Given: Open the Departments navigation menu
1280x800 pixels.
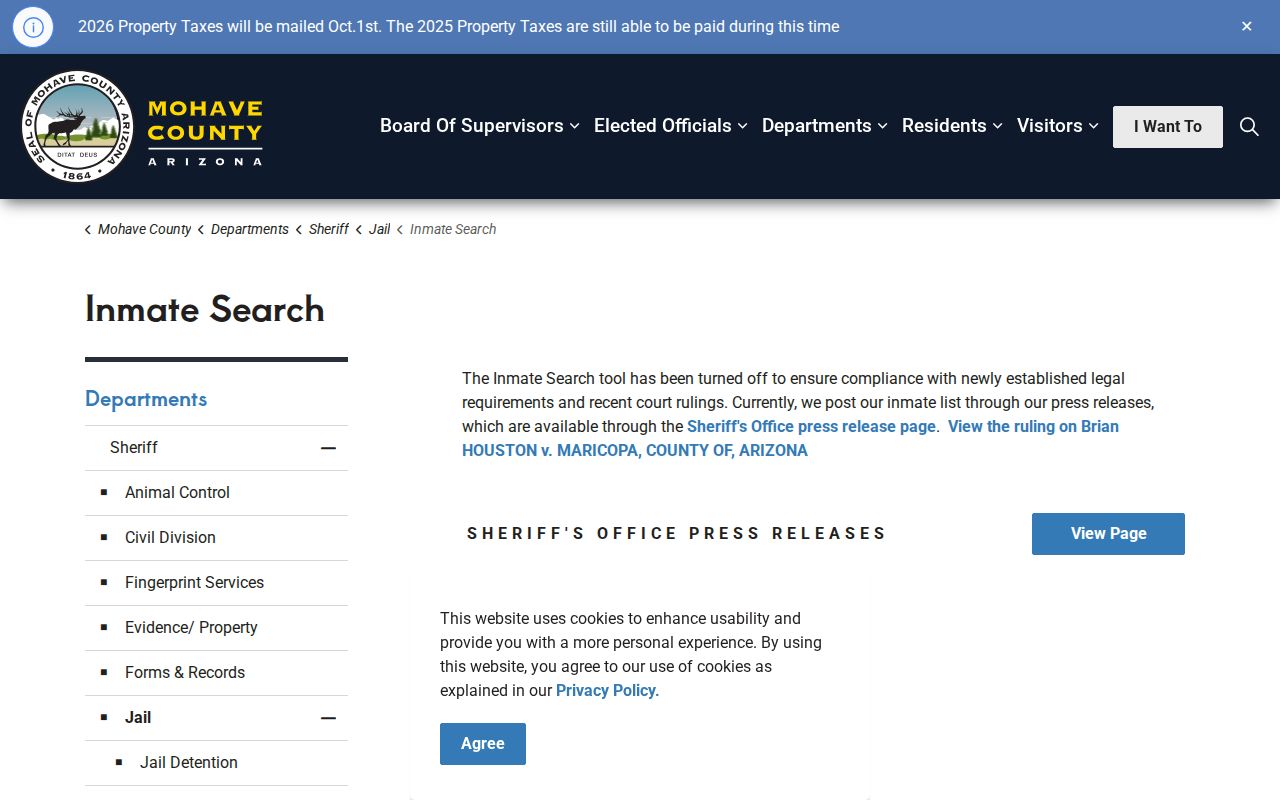Looking at the screenshot, I should tap(825, 126).
